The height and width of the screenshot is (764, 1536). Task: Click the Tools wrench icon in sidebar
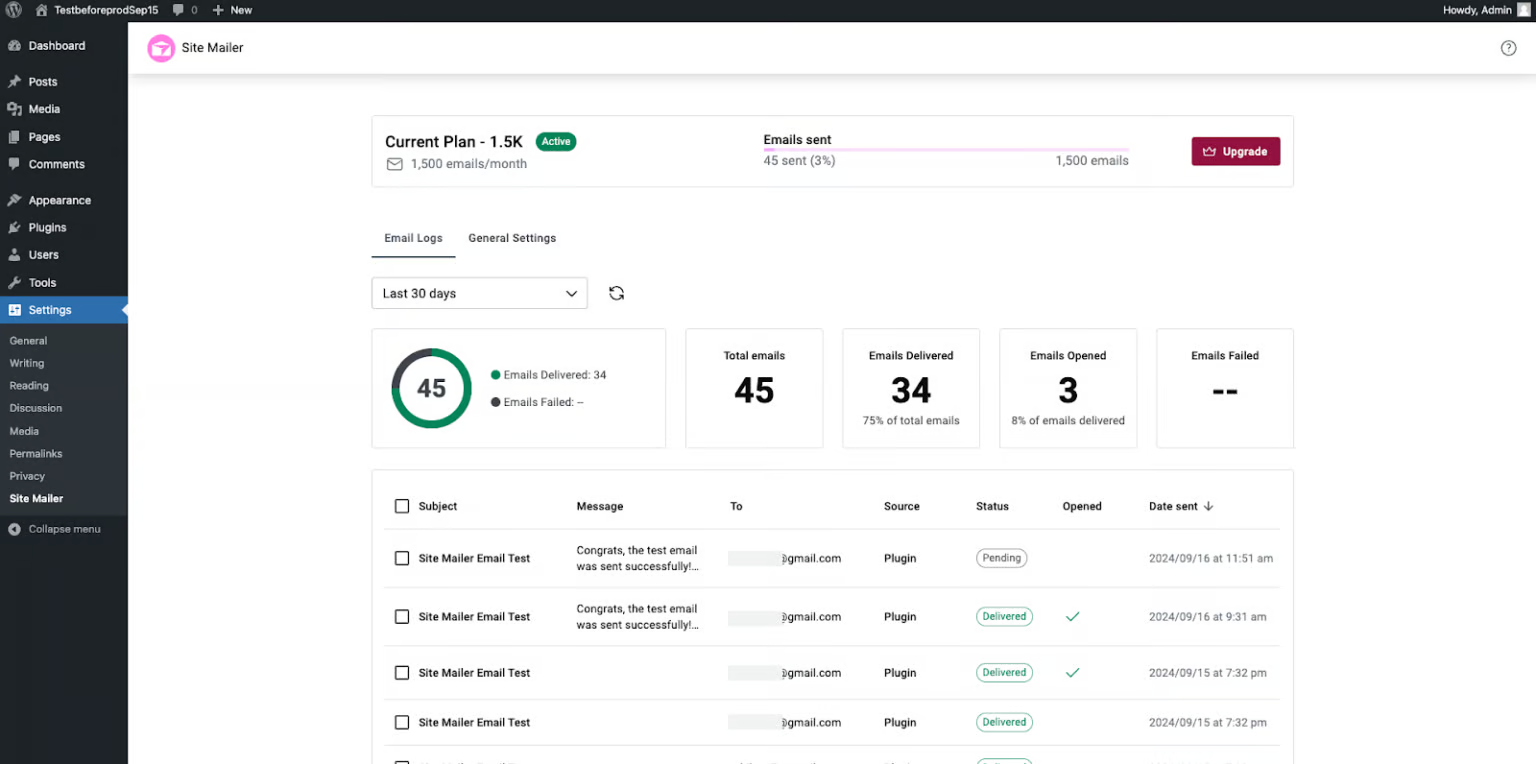click(14, 283)
